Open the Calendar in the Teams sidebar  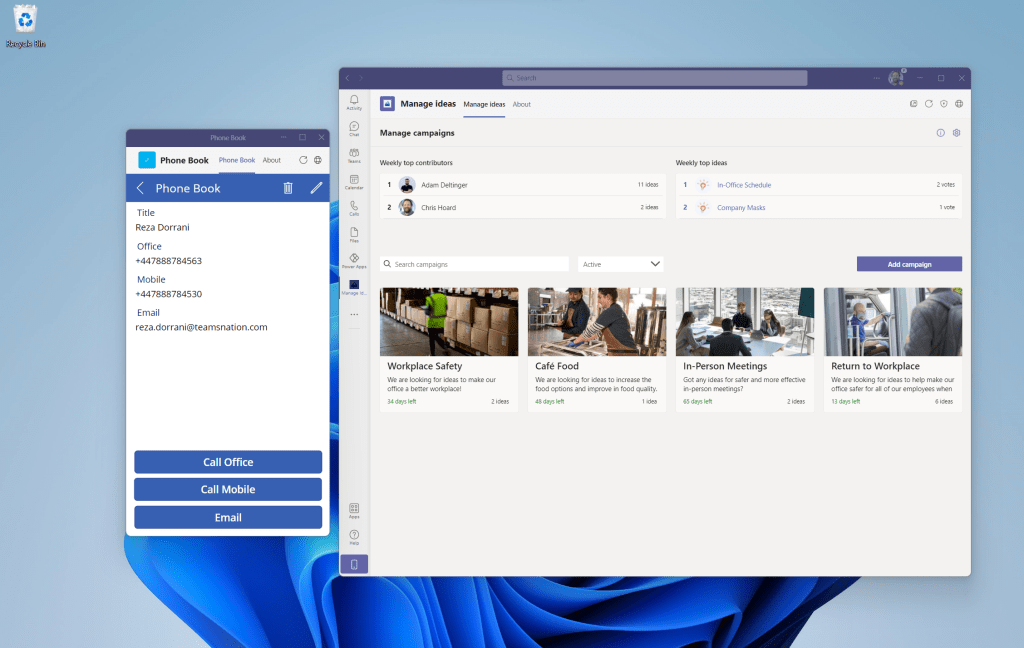point(354,181)
